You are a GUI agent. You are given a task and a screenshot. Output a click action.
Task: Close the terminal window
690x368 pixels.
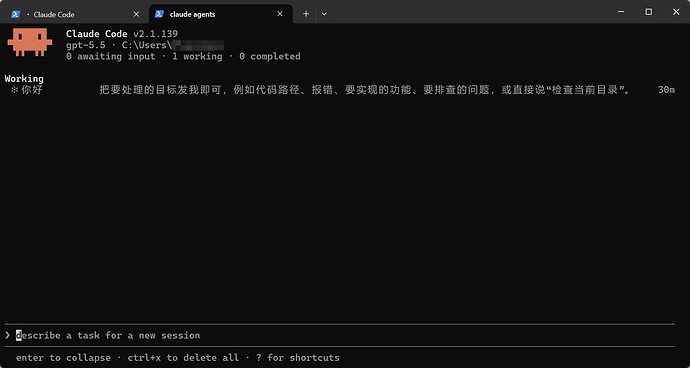676,12
